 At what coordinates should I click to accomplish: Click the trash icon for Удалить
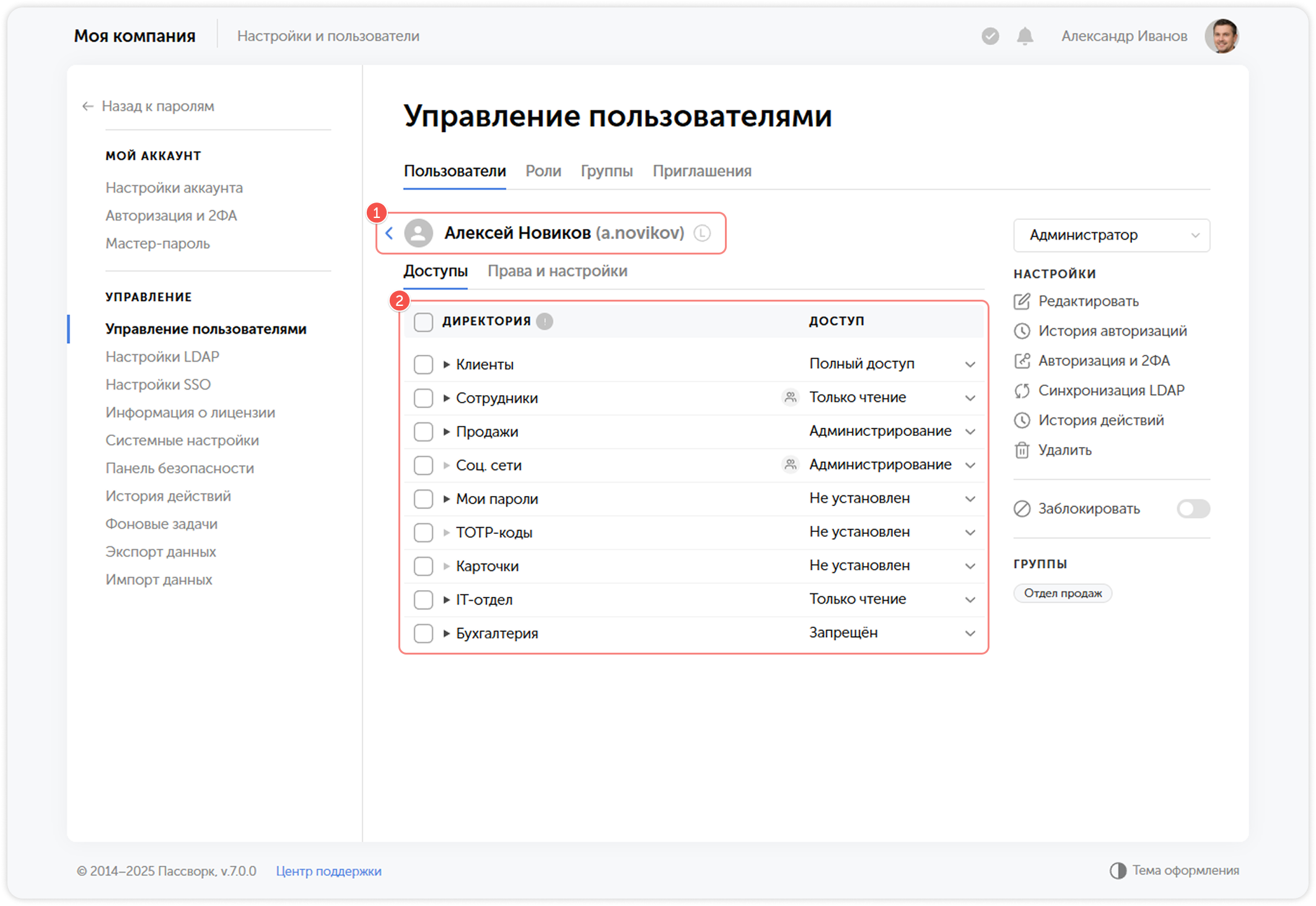(x=1022, y=450)
